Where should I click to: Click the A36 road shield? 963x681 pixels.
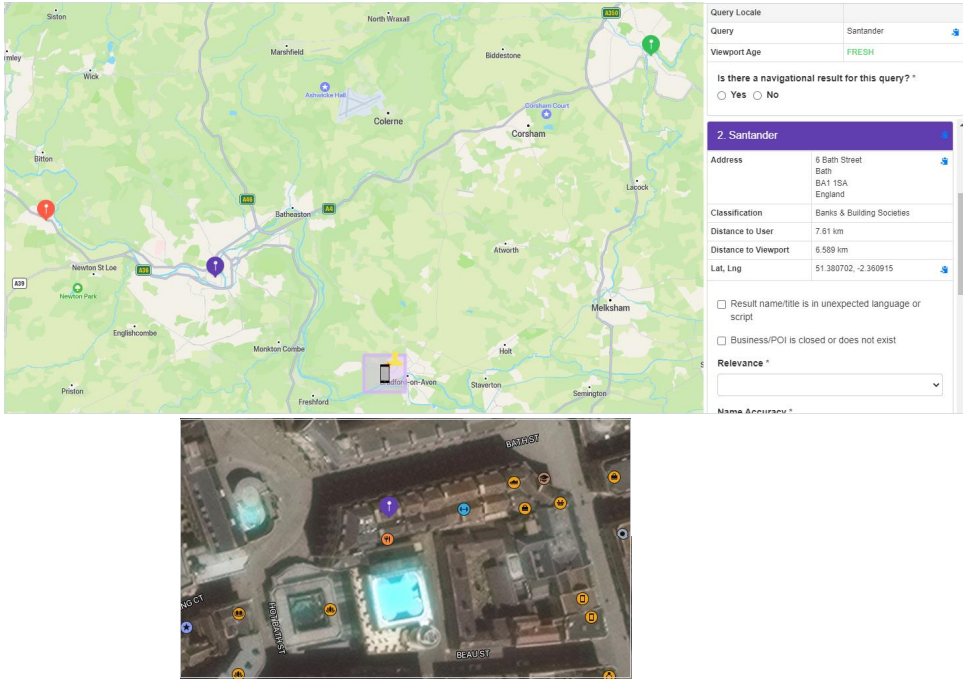tap(143, 270)
